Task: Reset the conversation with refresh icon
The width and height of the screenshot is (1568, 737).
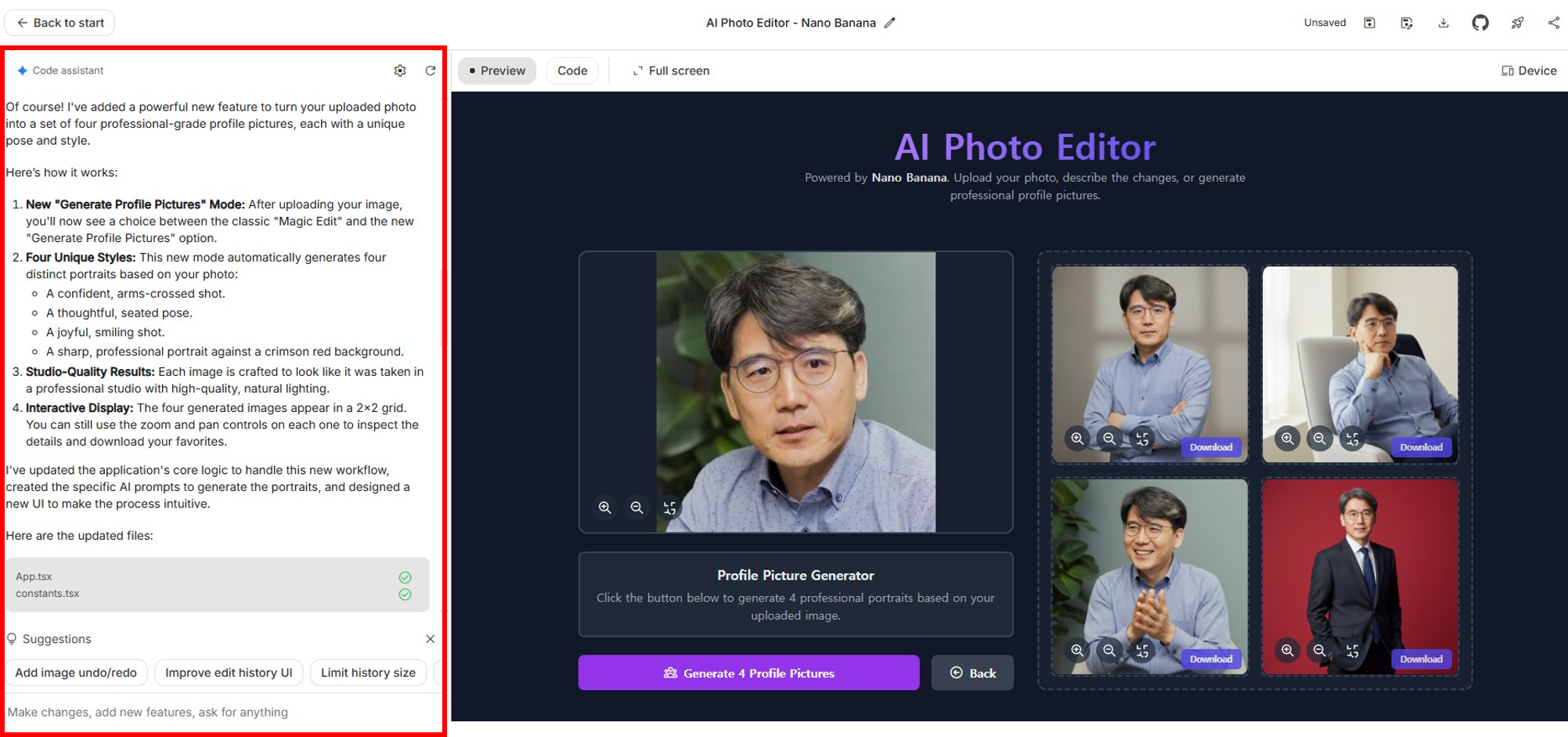Action: click(430, 70)
